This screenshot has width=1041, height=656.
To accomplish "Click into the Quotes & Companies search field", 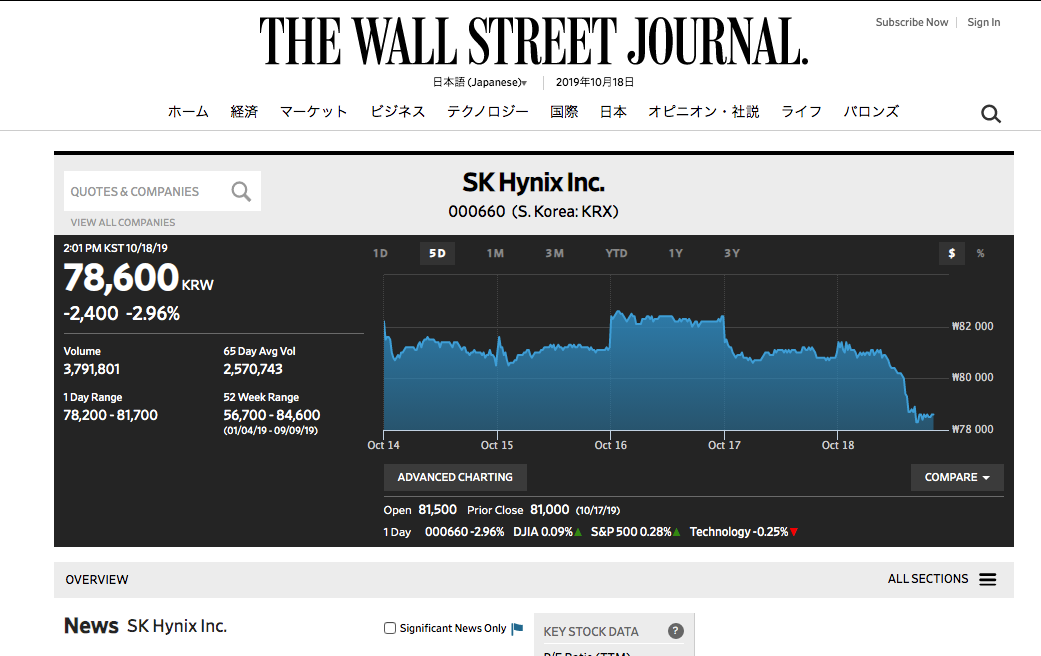I will point(145,191).
